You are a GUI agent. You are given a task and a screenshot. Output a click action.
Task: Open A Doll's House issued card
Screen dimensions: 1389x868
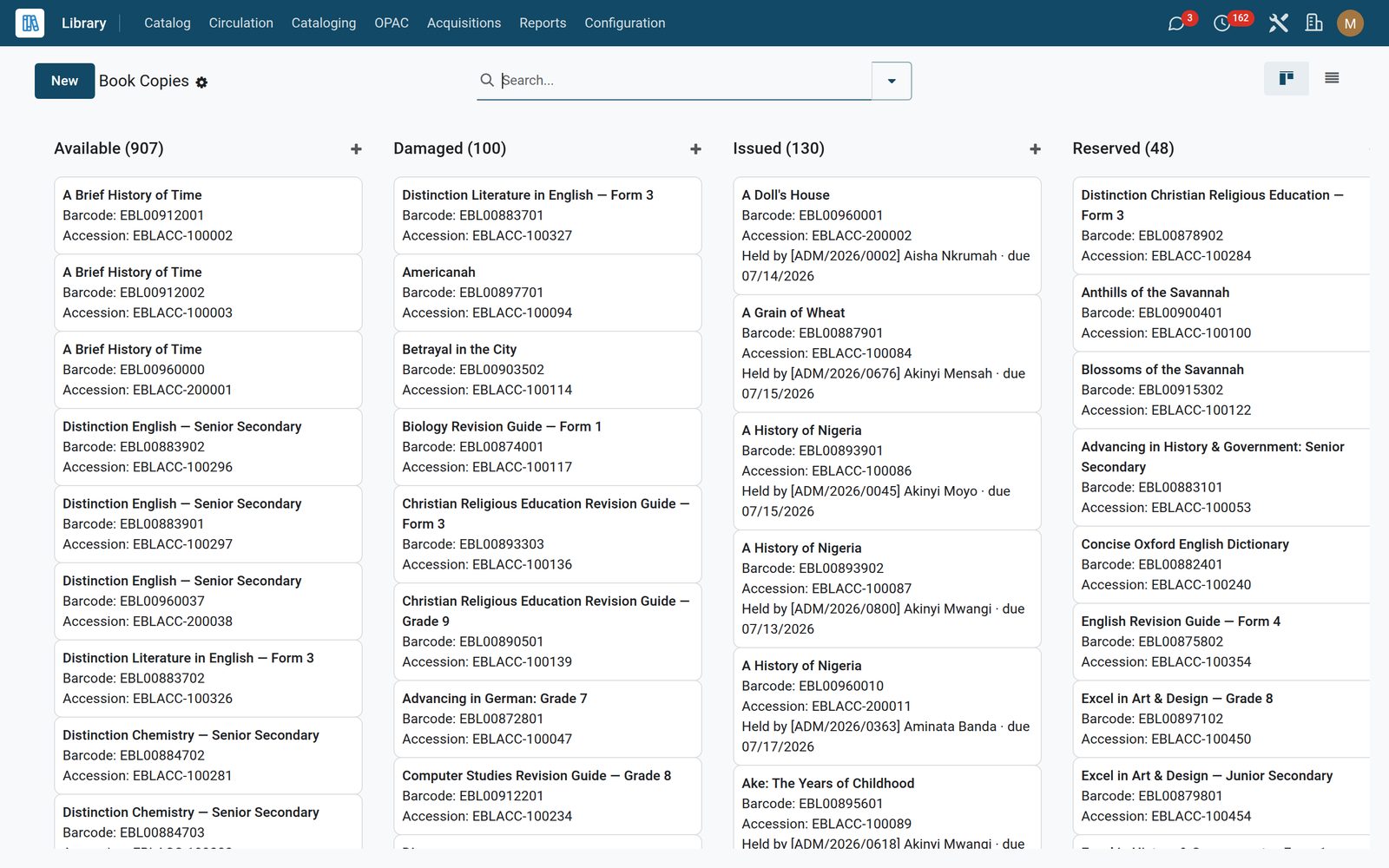coord(887,235)
